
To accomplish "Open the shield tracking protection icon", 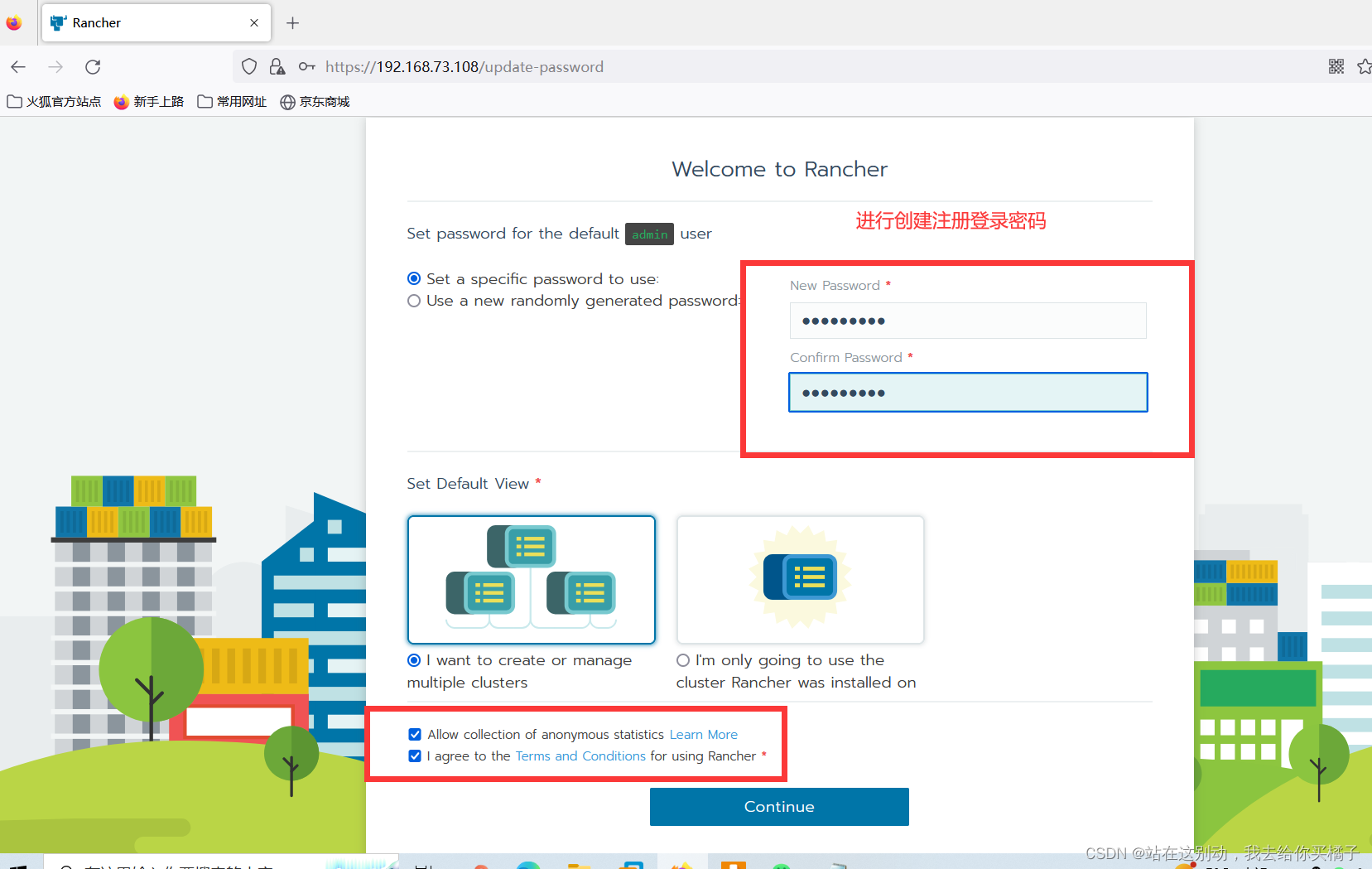I will [249, 67].
